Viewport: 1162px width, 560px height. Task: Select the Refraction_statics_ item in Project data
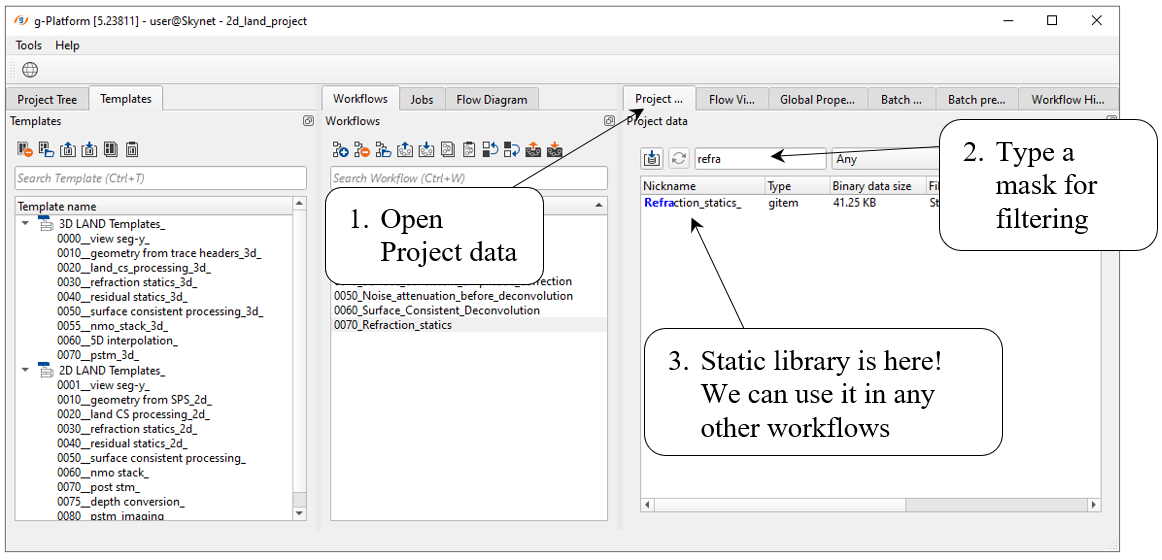pos(692,203)
